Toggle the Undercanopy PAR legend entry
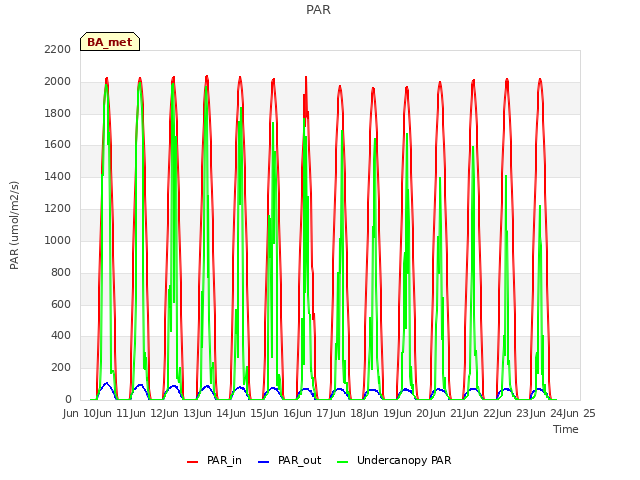The image size is (640, 480). [x=394, y=460]
